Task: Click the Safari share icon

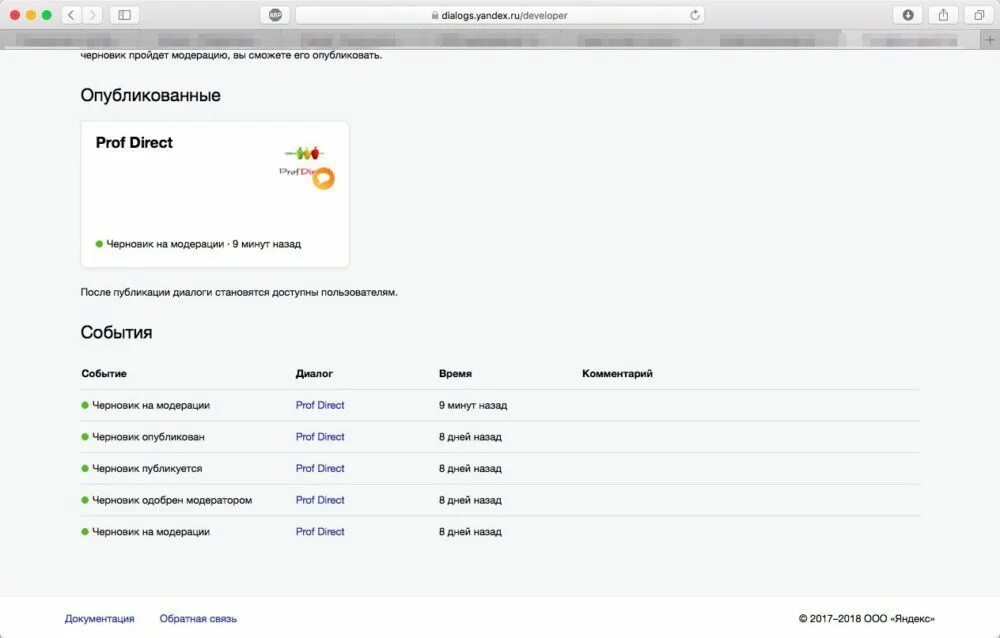Action: click(x=943, y=15)
